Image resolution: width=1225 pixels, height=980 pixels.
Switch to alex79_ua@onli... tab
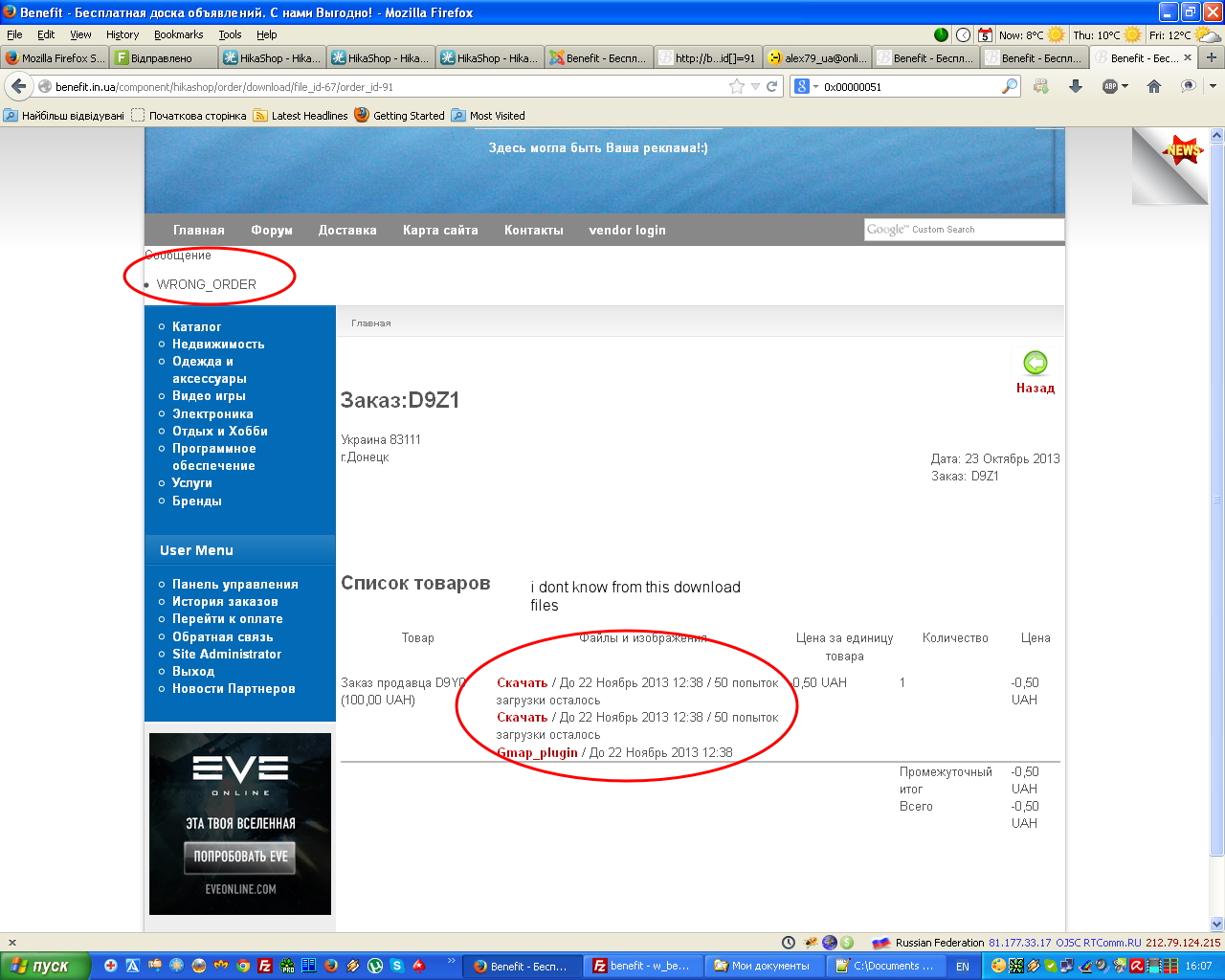point(817,57)
